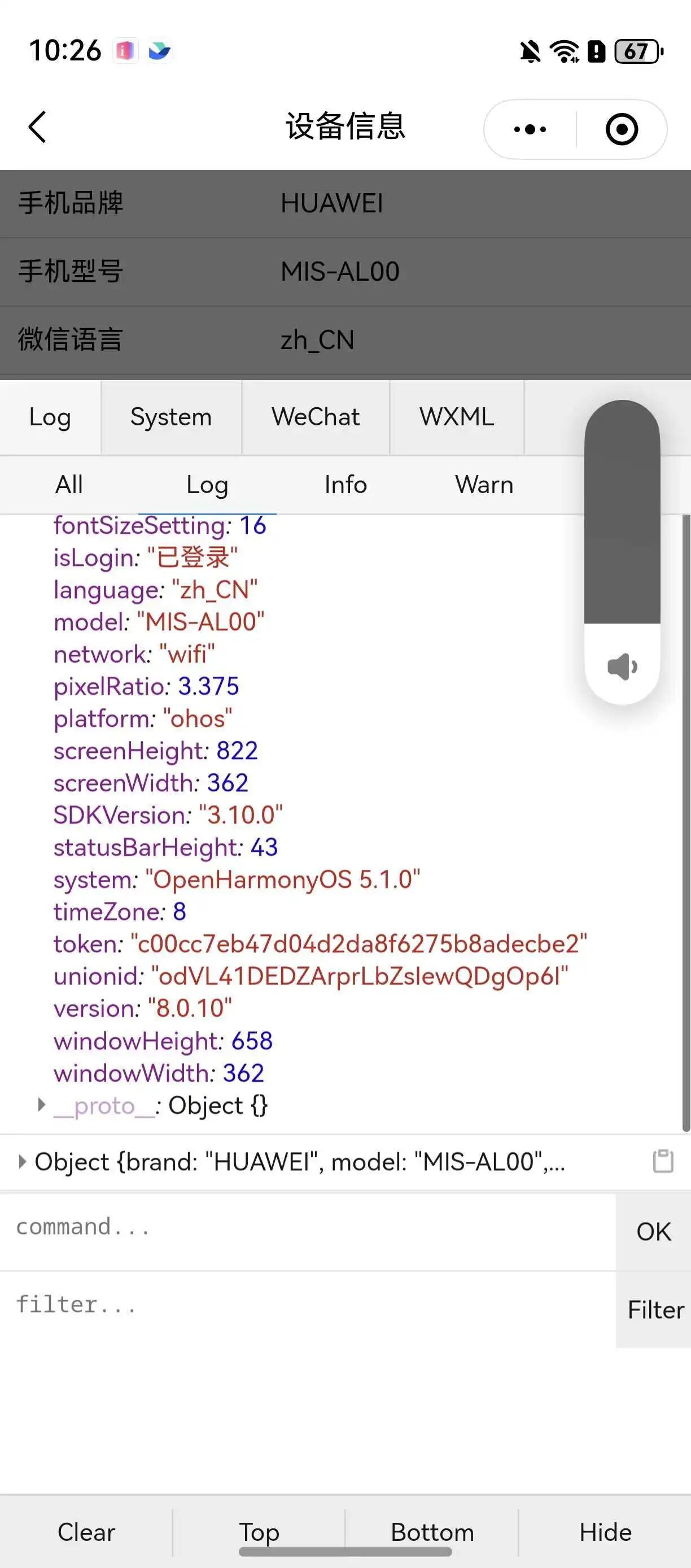Screen dimensions: 691x1568
Task: Tap the 手机型号 MIS-AL00 row
Action: (345, 272)
